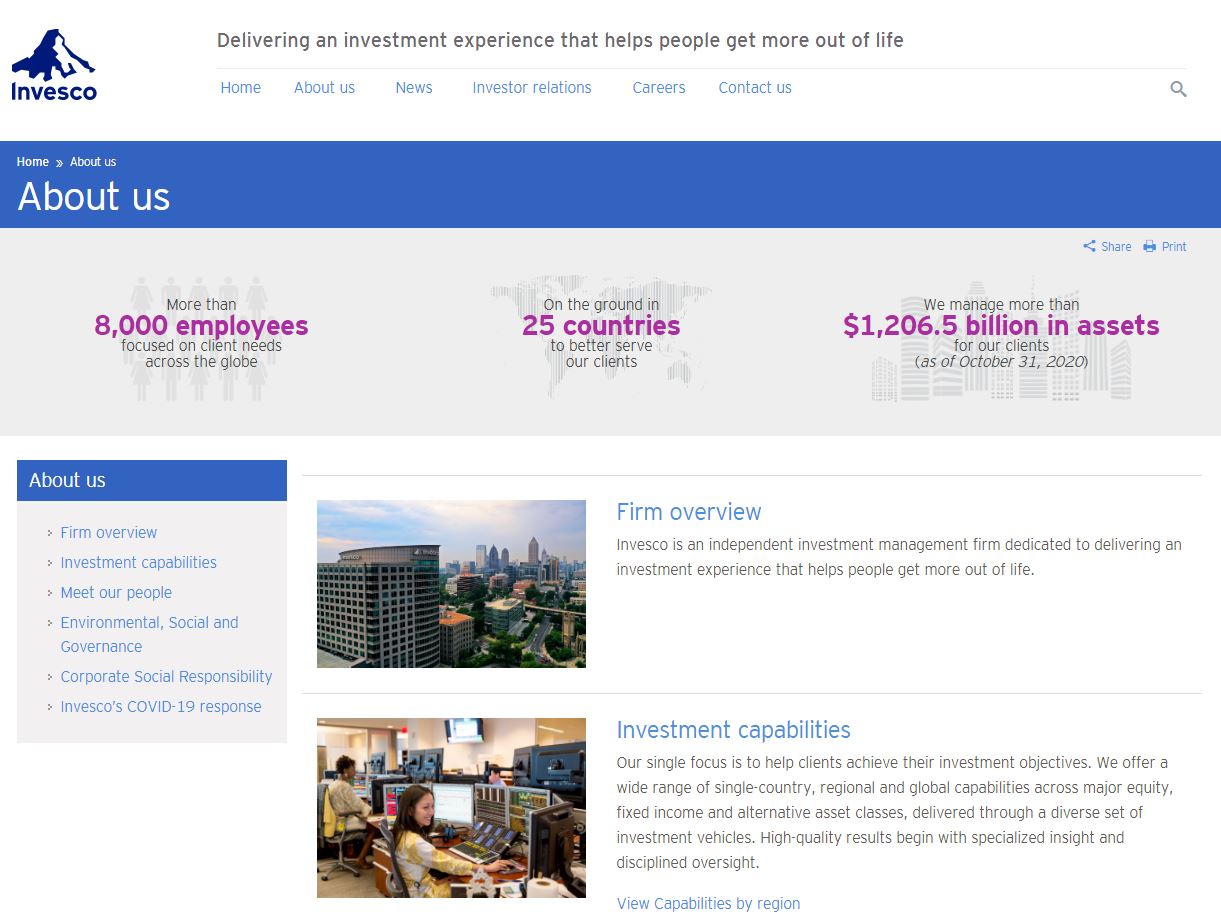Click the Investment capabilities heading link
This screenshot has height=915, width=1221.
coord(733,730)
